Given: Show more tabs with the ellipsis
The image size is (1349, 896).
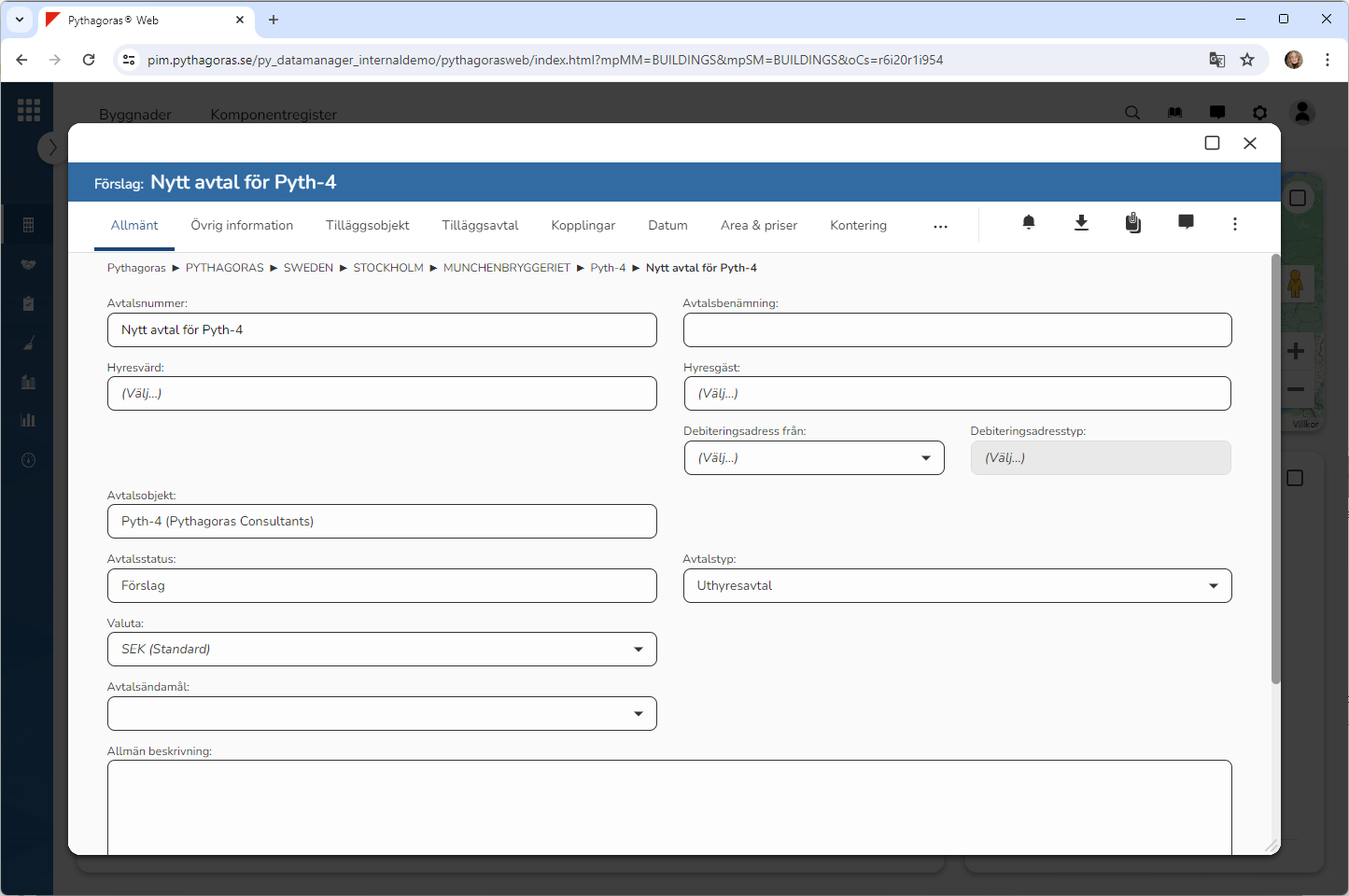Looking at the screenshot, I should [940, 226].
